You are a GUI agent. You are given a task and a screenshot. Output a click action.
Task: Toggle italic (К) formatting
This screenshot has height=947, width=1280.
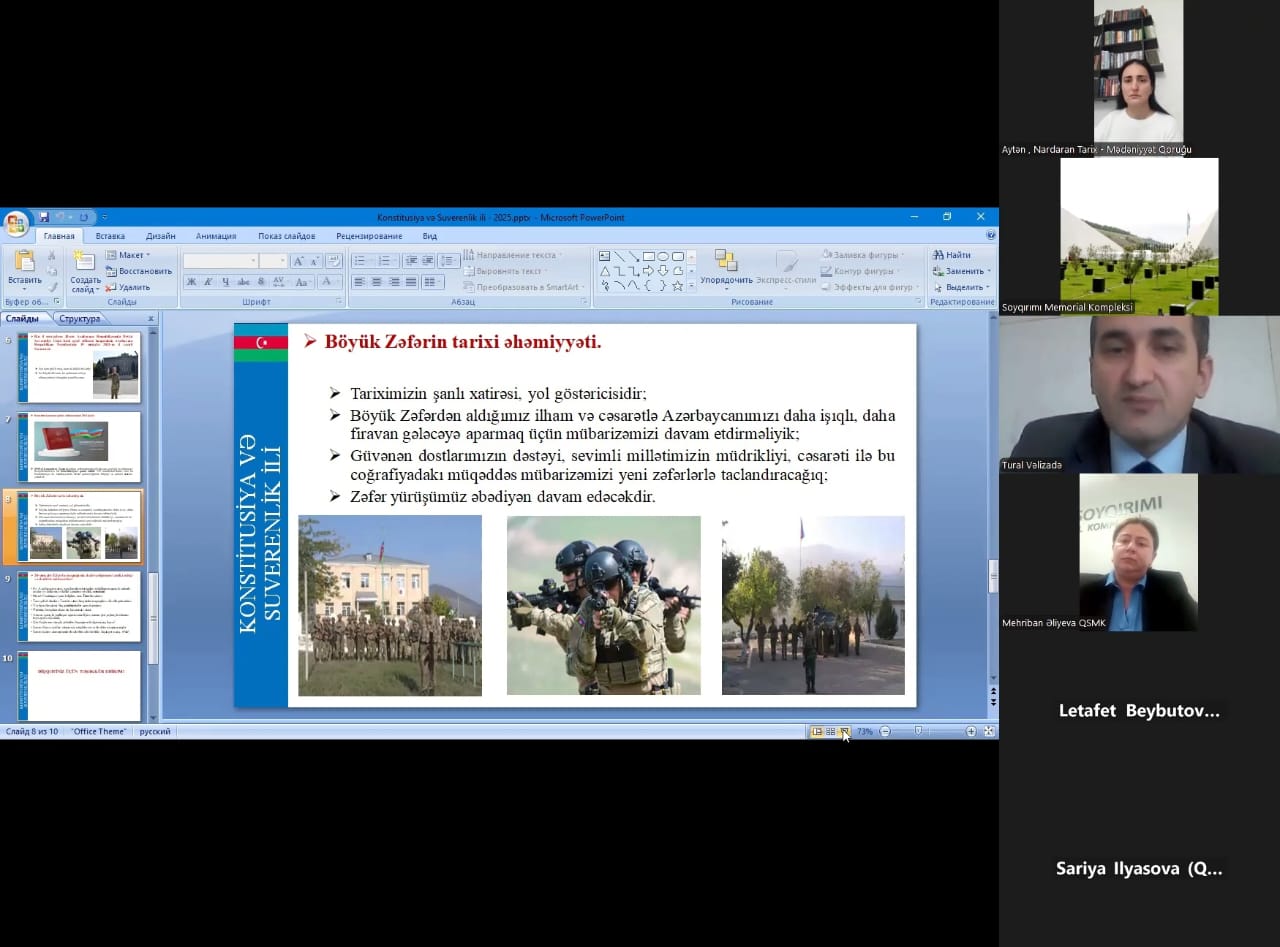pos(208,282)
